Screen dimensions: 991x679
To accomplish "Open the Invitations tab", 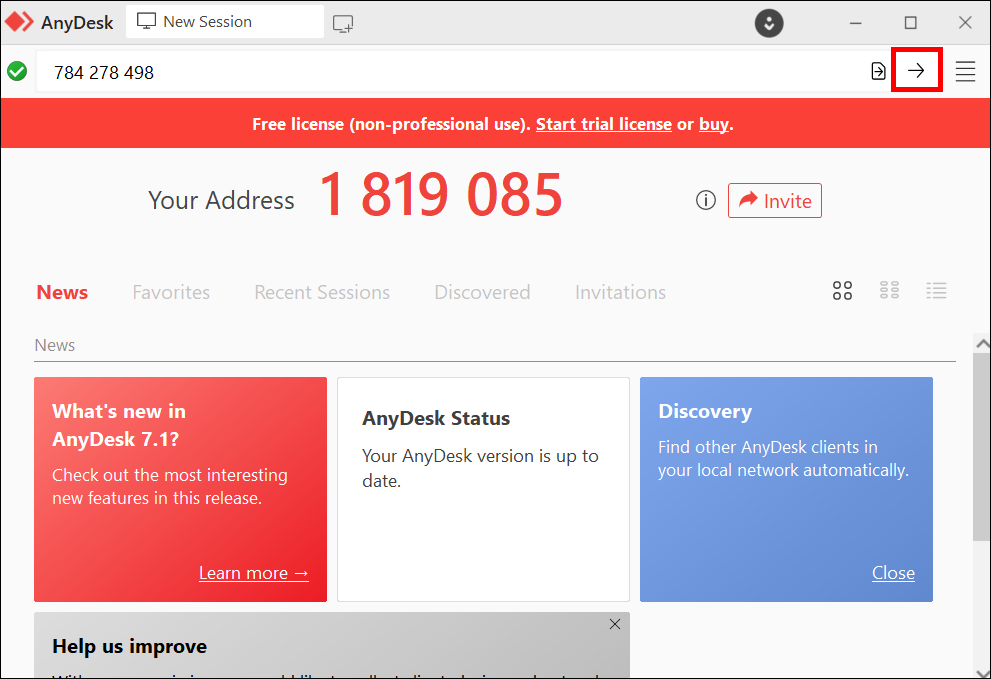I will 620,292.
